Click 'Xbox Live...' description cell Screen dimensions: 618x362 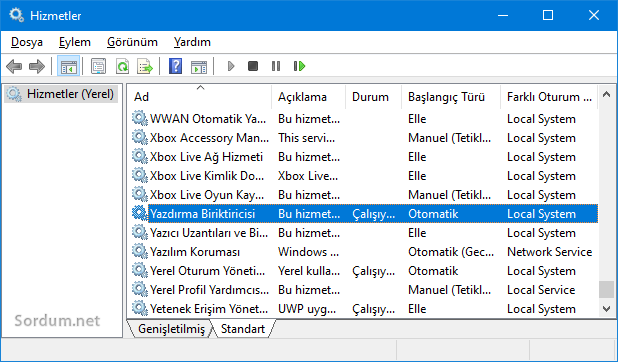(x=308, y=175)
